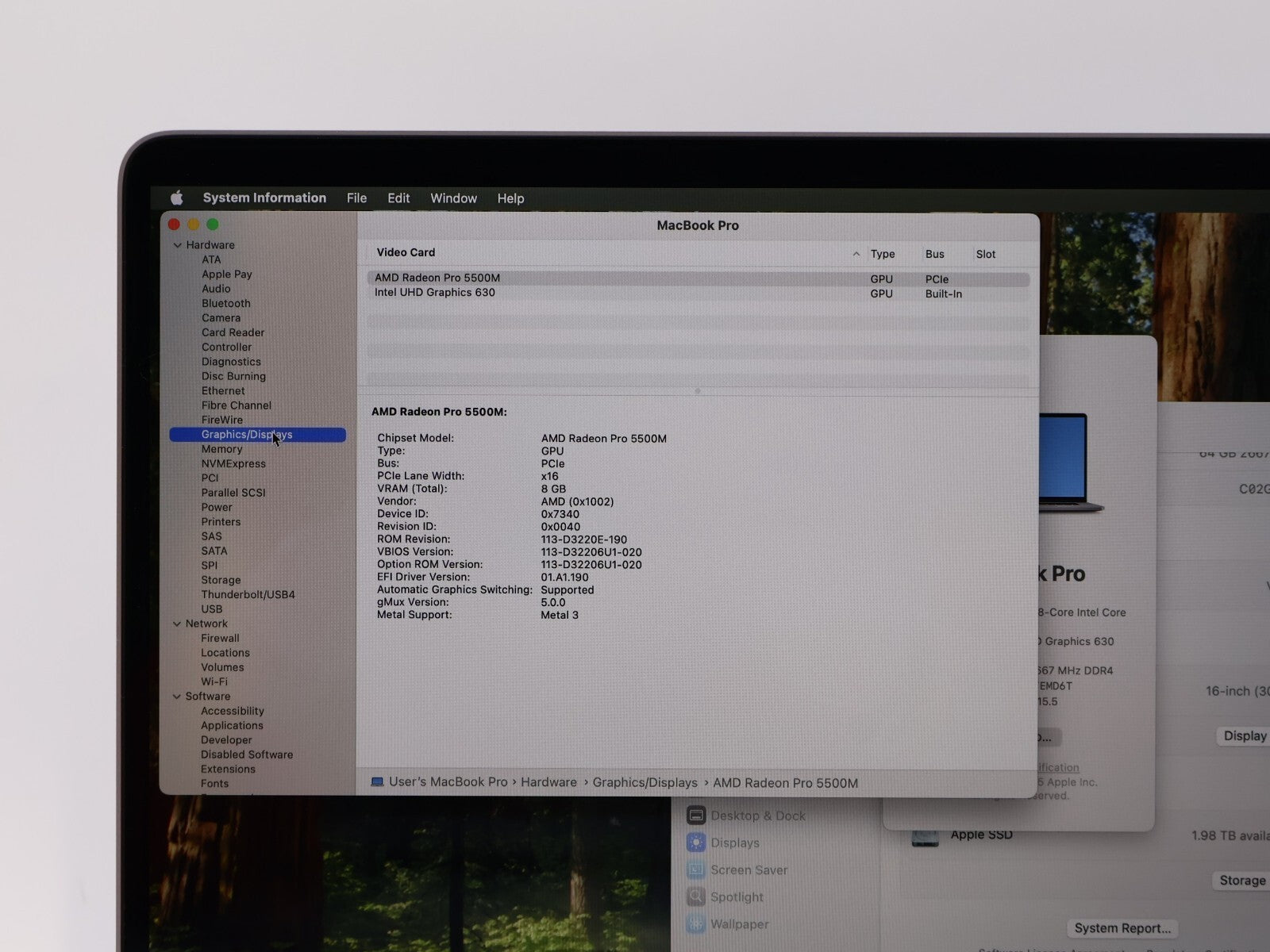The width and height of the screenshot is (1270, 952).
Task: Select Apple Pay in the sidebar
Action: pyautogui.click(x=226, y=274)
